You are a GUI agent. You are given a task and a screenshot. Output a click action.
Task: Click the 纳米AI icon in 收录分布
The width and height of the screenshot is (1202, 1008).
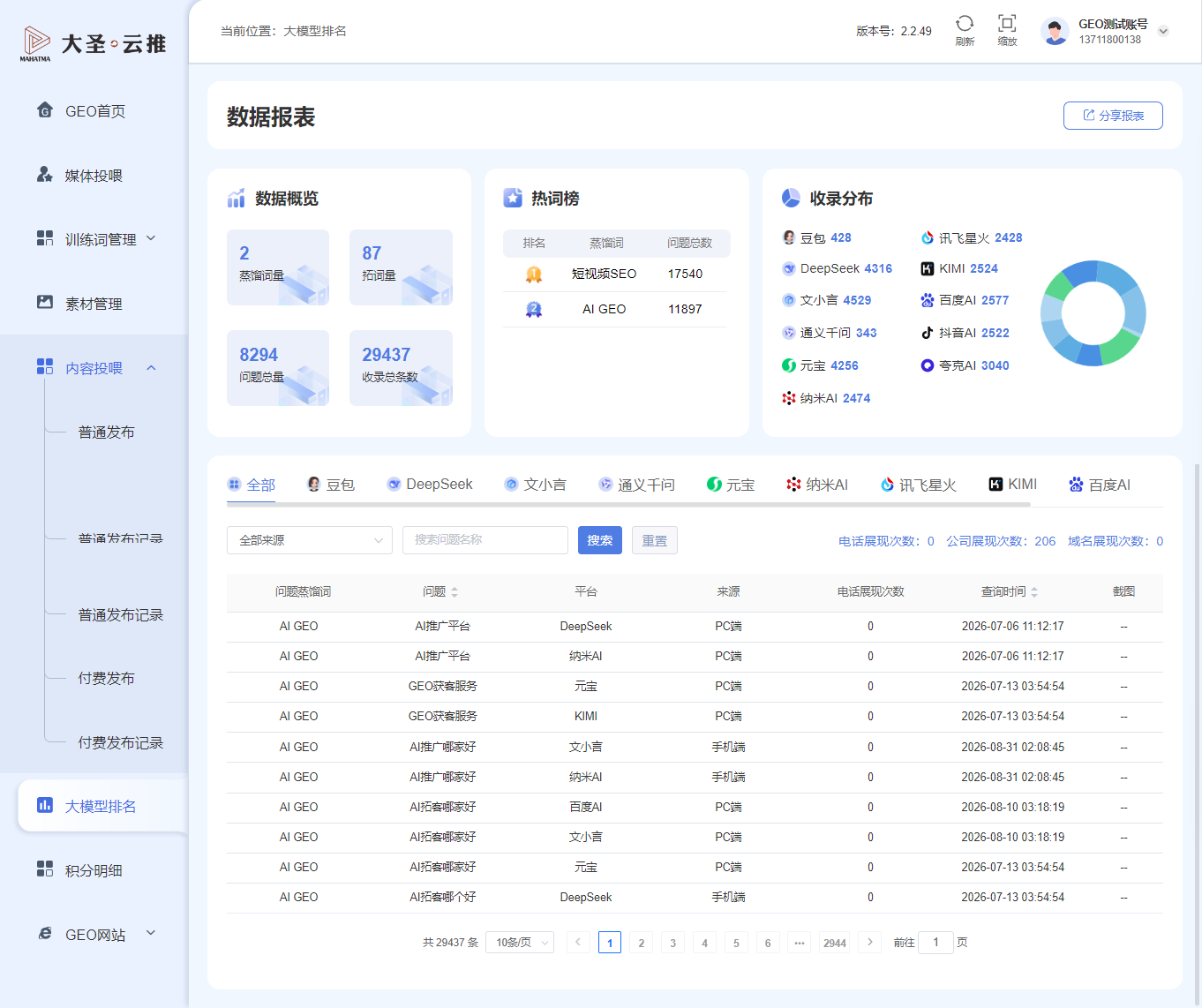789,398
